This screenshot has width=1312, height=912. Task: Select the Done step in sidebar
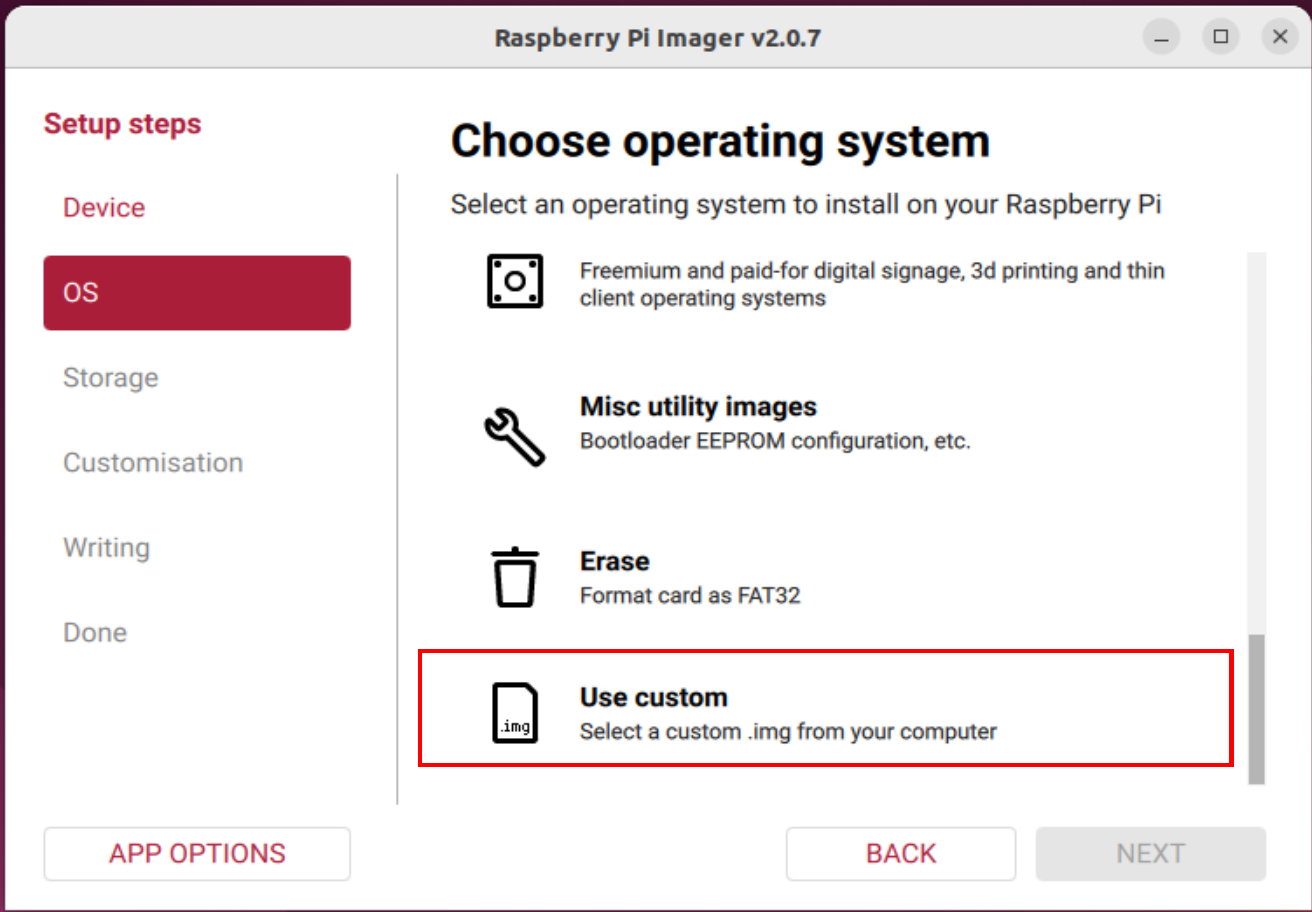coord(95,633)
